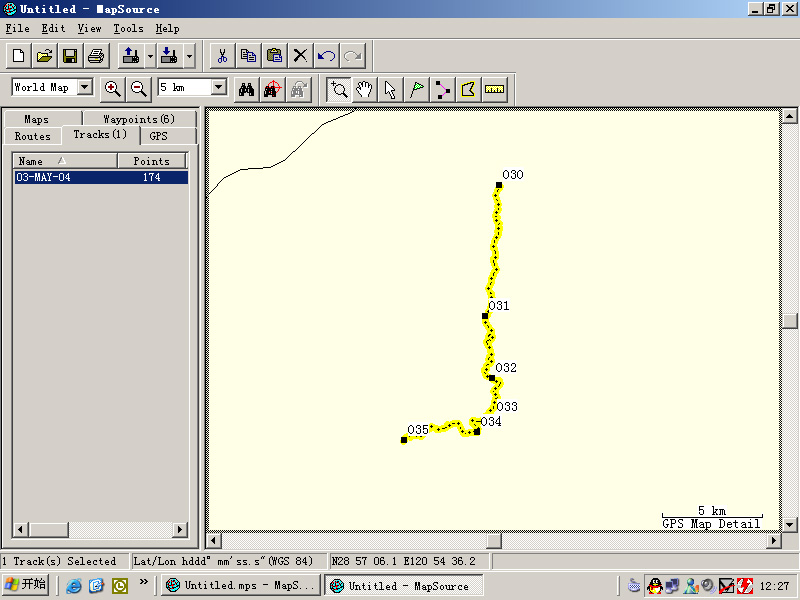Open the File menu
The height and width of the screenshot is (600, 800).
[17, 29]
